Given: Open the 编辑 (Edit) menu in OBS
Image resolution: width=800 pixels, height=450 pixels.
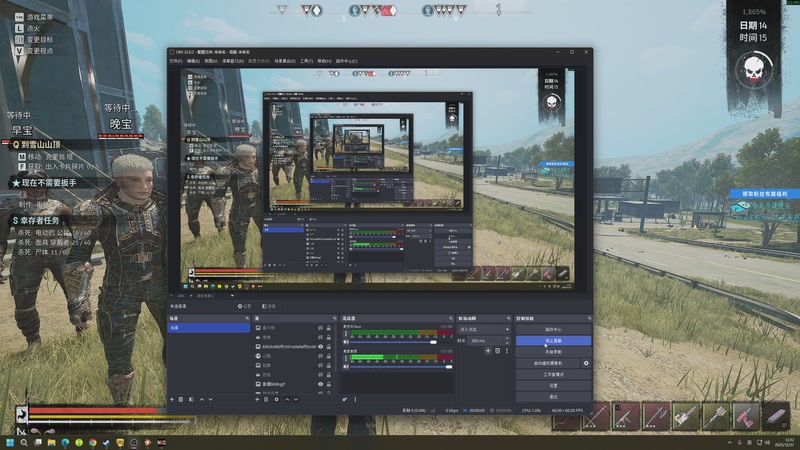Looking at the screenshot, I should pos(193,61).
